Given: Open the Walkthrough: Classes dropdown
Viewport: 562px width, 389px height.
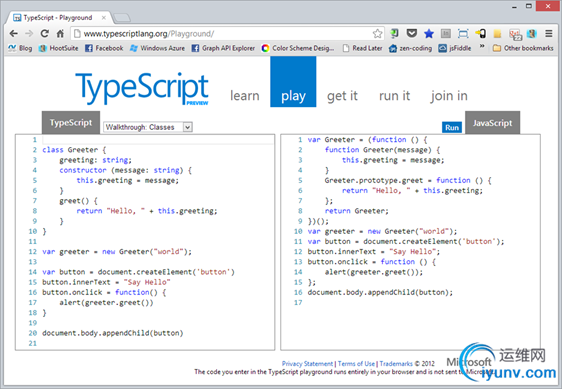Looking at the screenshot, I should click(x=148, y=127).
